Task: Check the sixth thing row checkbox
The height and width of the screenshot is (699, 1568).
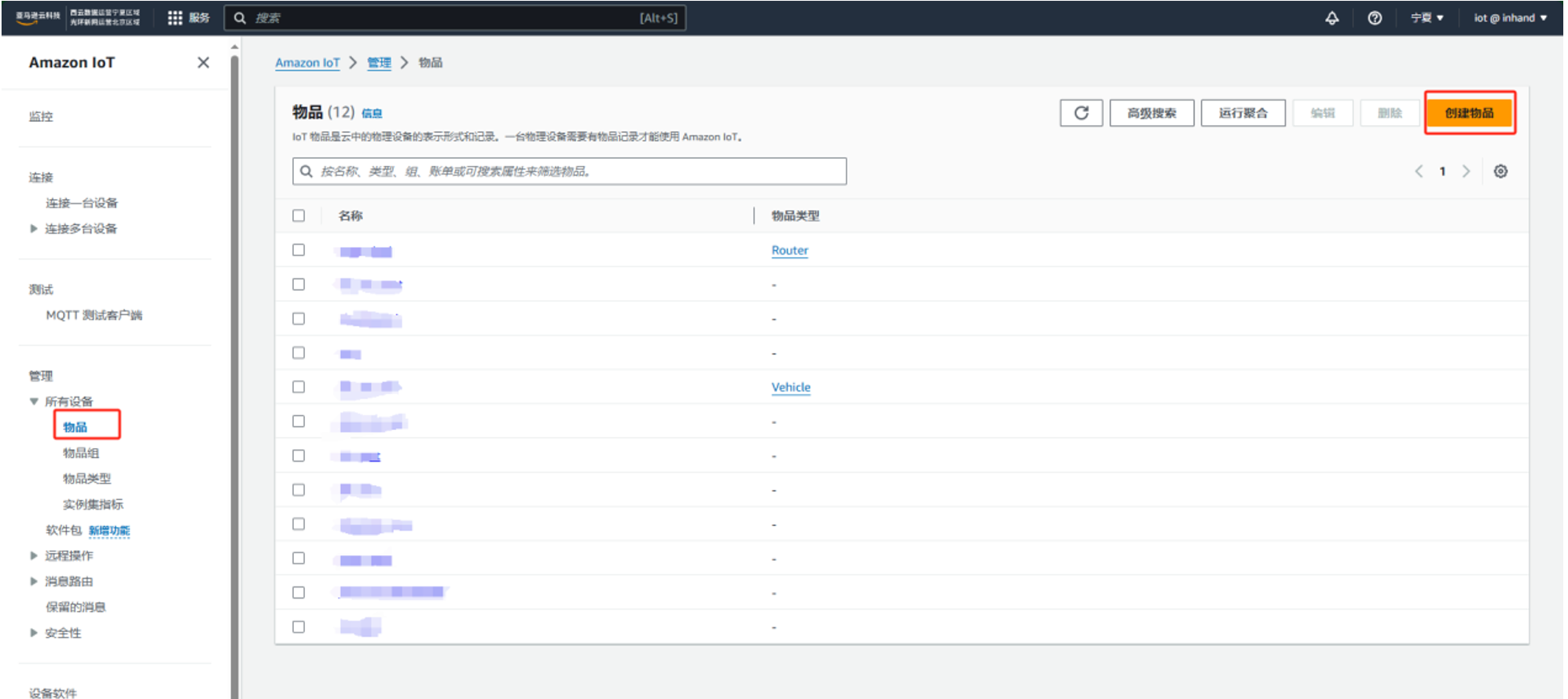Action: pos(299,421)
